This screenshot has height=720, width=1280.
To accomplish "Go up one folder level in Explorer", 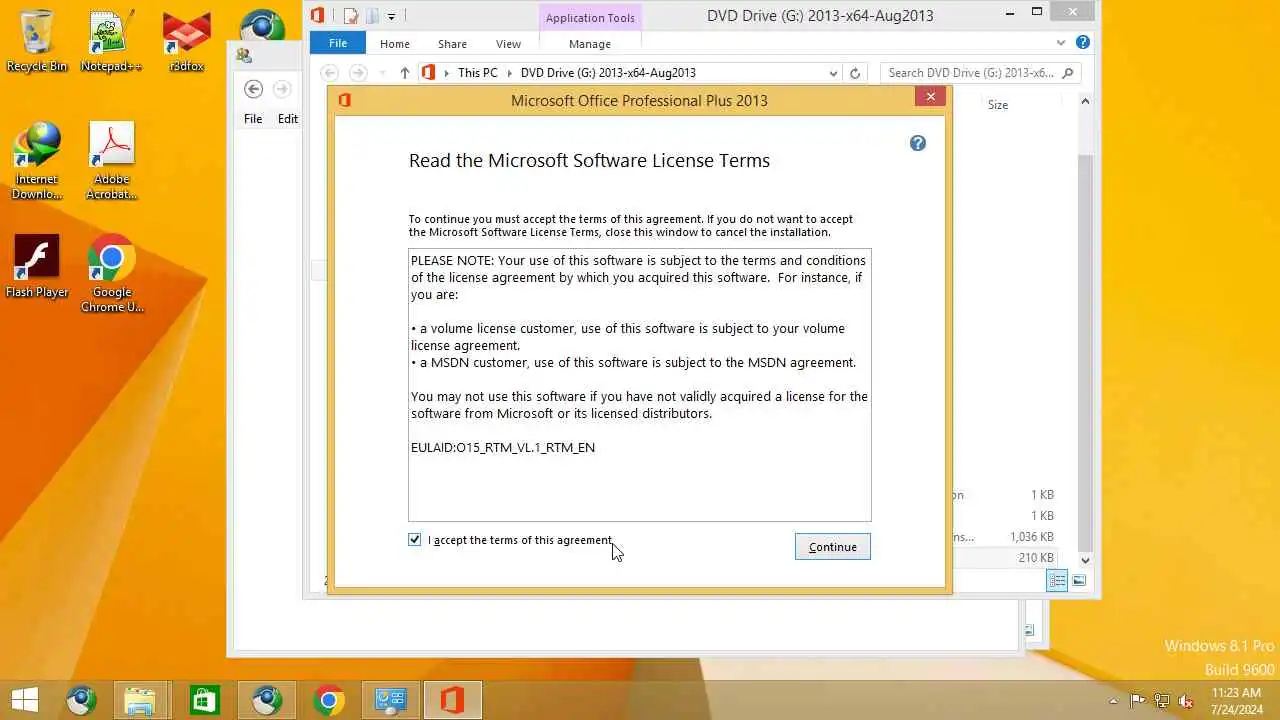I will (404, 73).
